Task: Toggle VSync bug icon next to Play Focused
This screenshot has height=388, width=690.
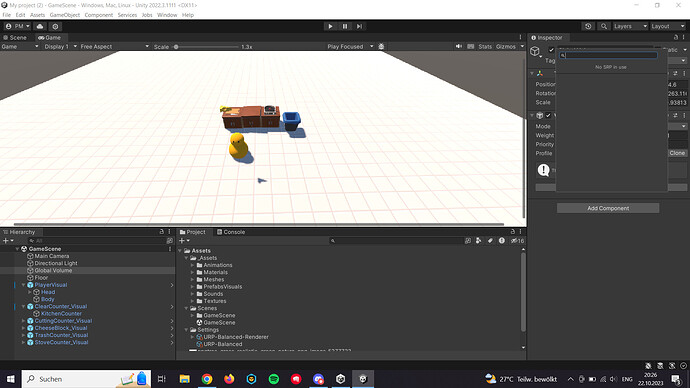Action: [x=381, y=46]
